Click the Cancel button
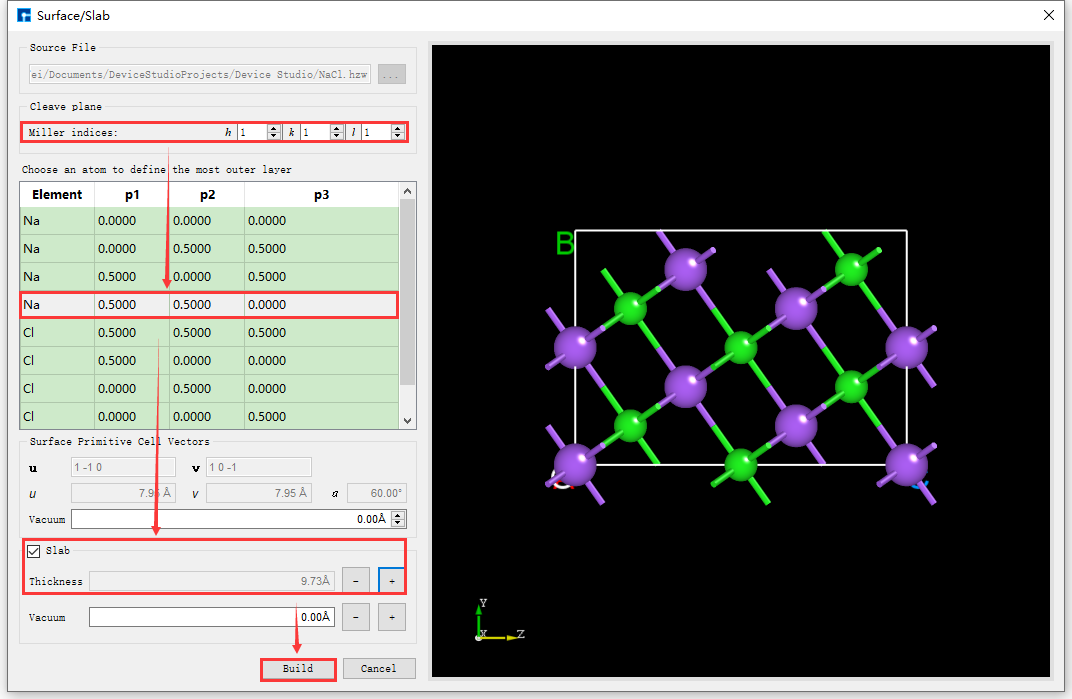The width and height of the screenshot is (1072, 699). tap(379, 669)
